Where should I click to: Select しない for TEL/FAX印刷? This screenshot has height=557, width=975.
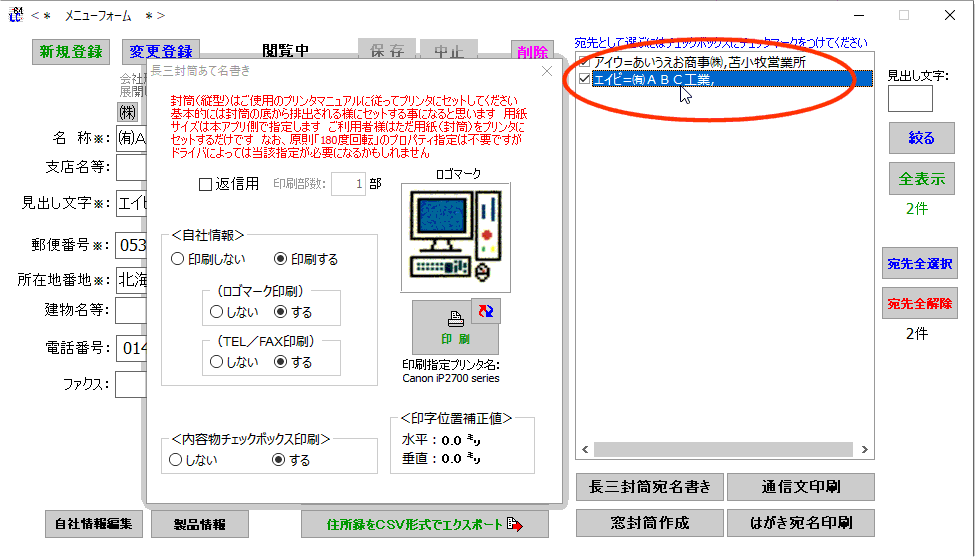pos(217,362)
